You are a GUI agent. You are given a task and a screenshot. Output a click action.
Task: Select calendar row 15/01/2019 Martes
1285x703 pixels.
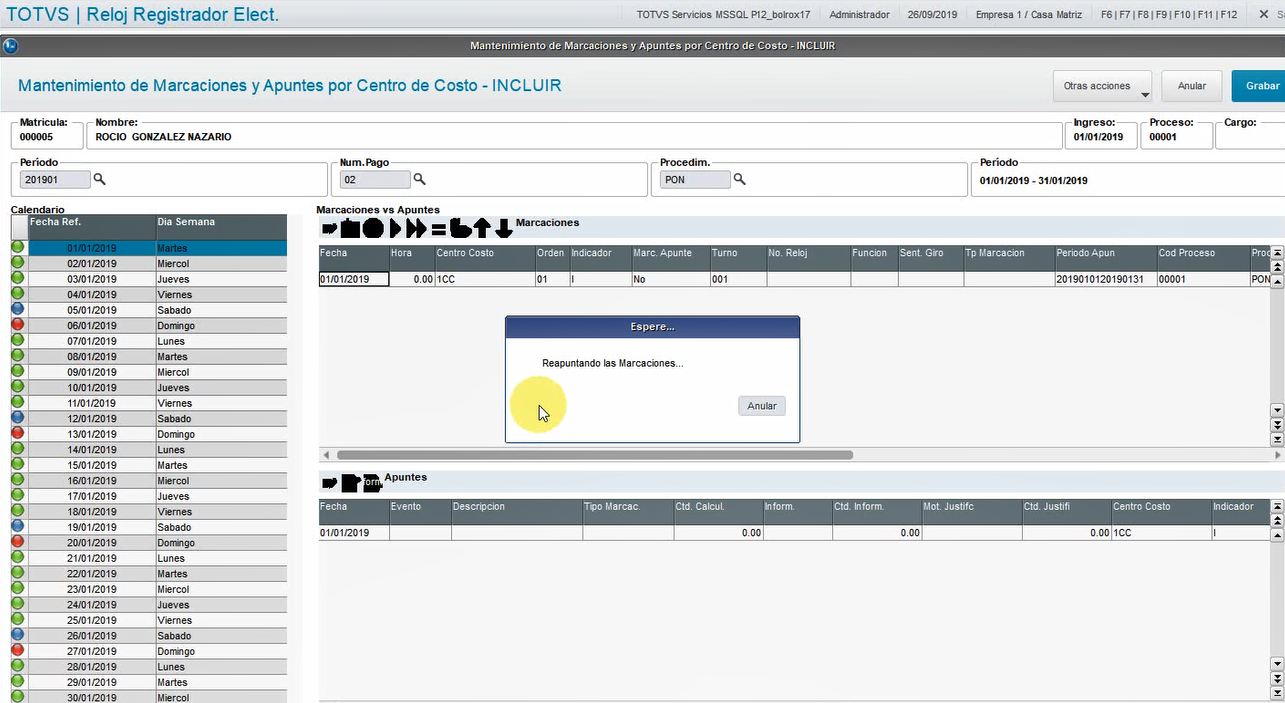click(157, 465)
